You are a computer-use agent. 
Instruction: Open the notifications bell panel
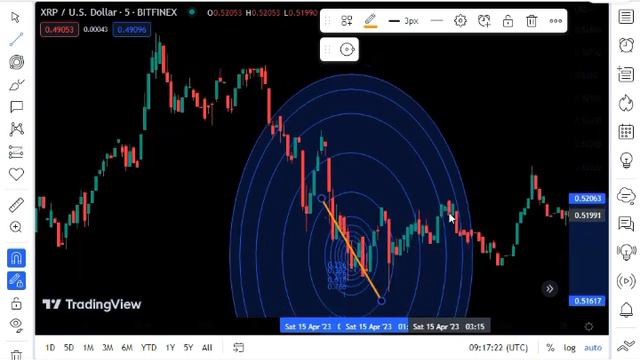tap(626, 310)
